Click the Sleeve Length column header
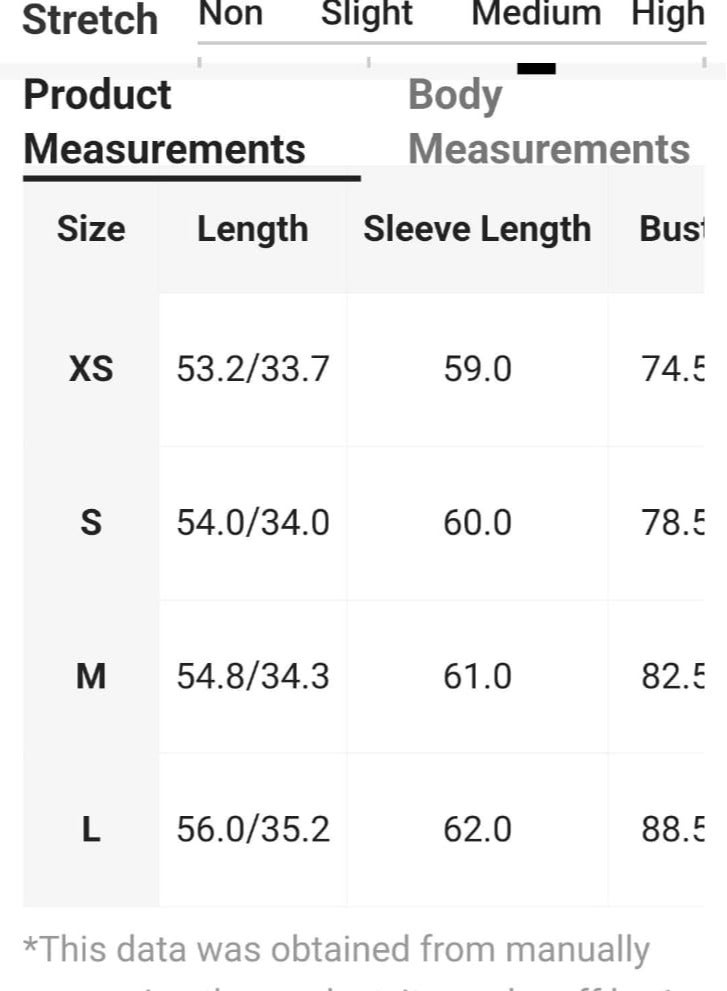The height and width of the screenshot is (991, 727). tap(477, 229)
